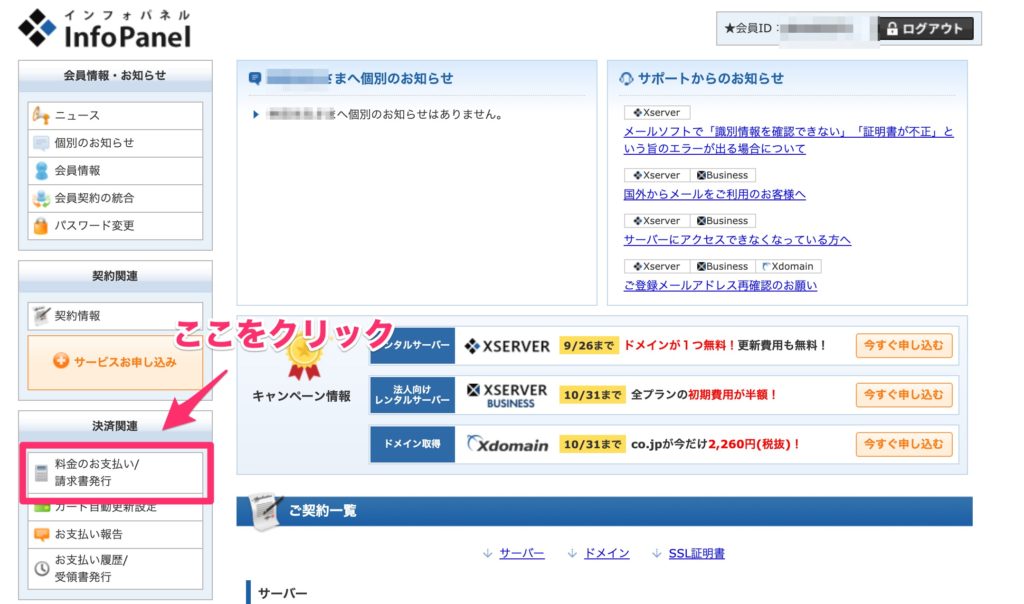Click the 会員情報 person icon
Screen dimensions: 1024x604
41,170
